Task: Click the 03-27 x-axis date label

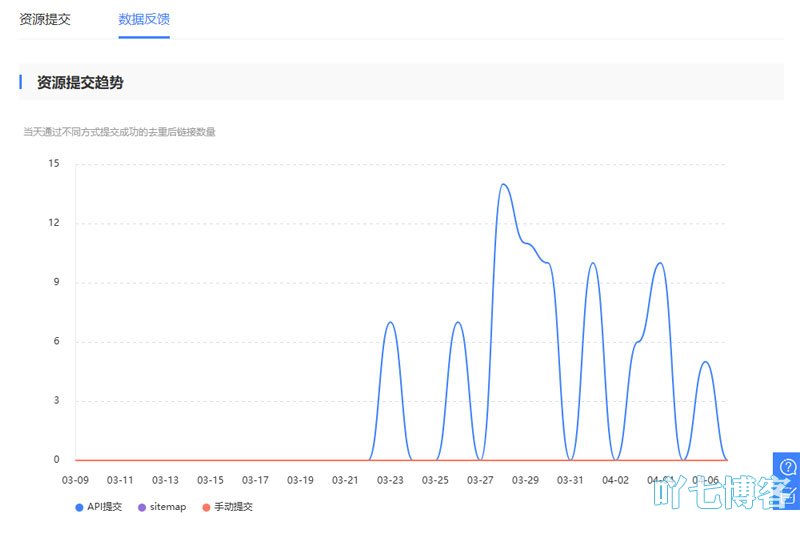Action: pos(481,480)
